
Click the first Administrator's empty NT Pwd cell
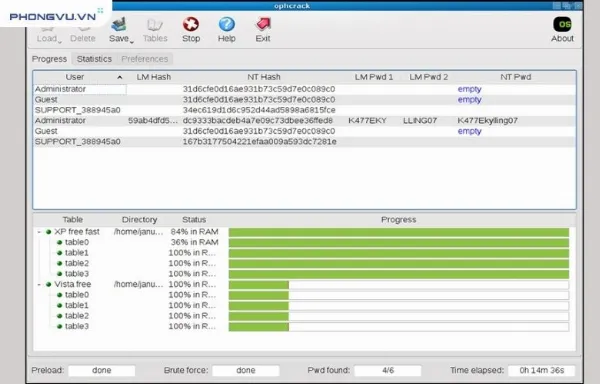pyautogui.click(x=470, y=89)
